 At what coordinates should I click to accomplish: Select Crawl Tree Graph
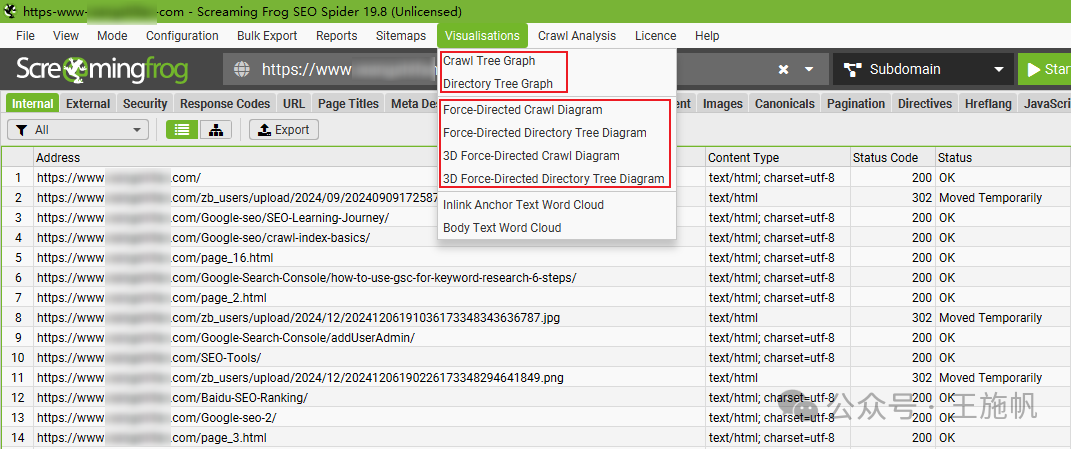click(x=489, y=61)
